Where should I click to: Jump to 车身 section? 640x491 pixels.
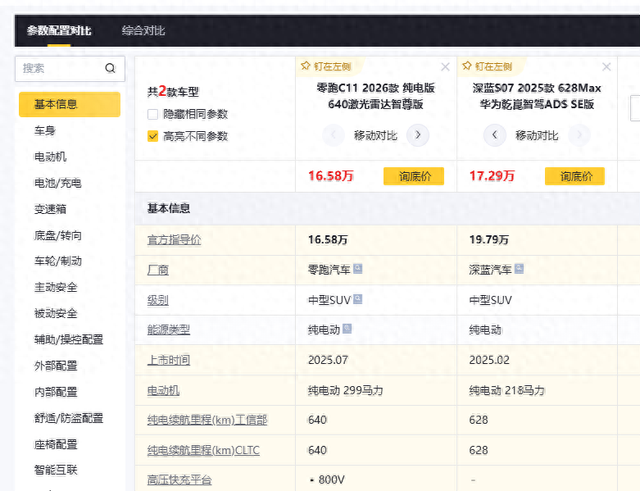click(45, 131)
